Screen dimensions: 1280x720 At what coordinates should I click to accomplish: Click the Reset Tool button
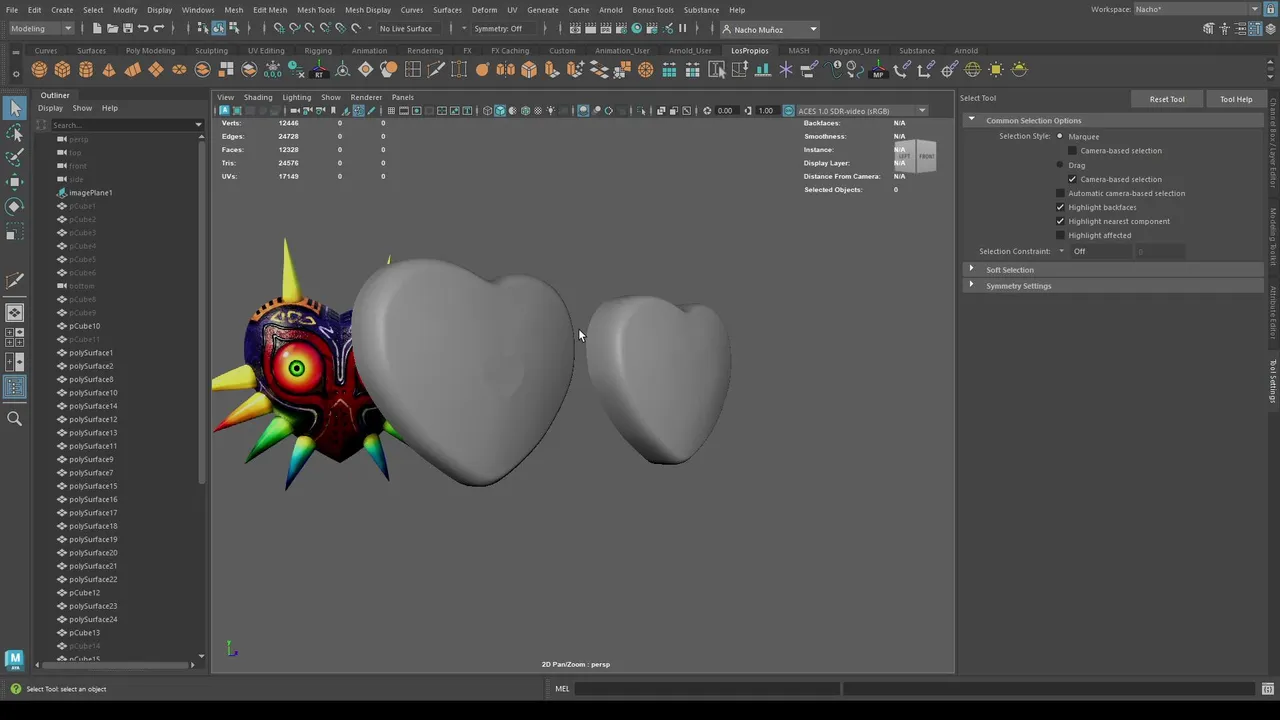(1166, 99)
